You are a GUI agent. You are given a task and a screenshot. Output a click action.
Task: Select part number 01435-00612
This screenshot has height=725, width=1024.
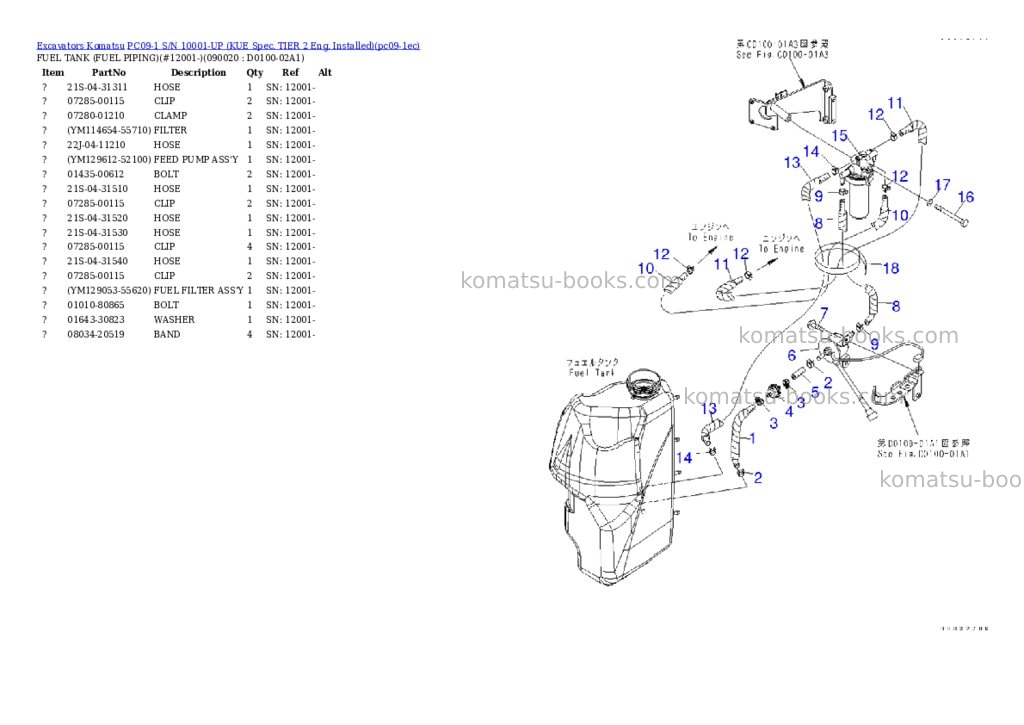95,174
